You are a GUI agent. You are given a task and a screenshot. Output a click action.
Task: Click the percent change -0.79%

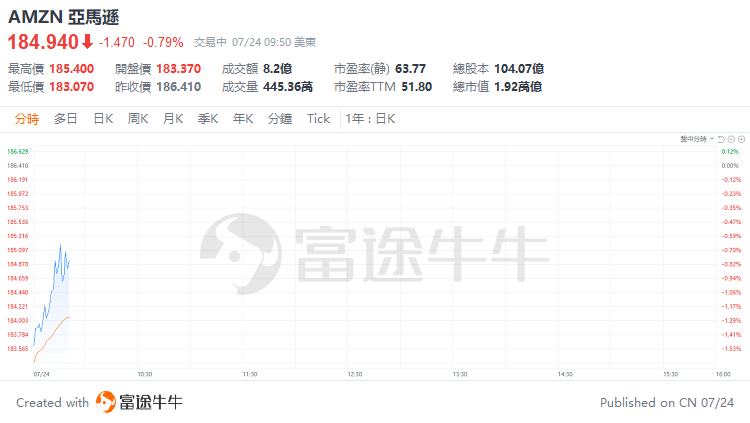click(163, 43)
